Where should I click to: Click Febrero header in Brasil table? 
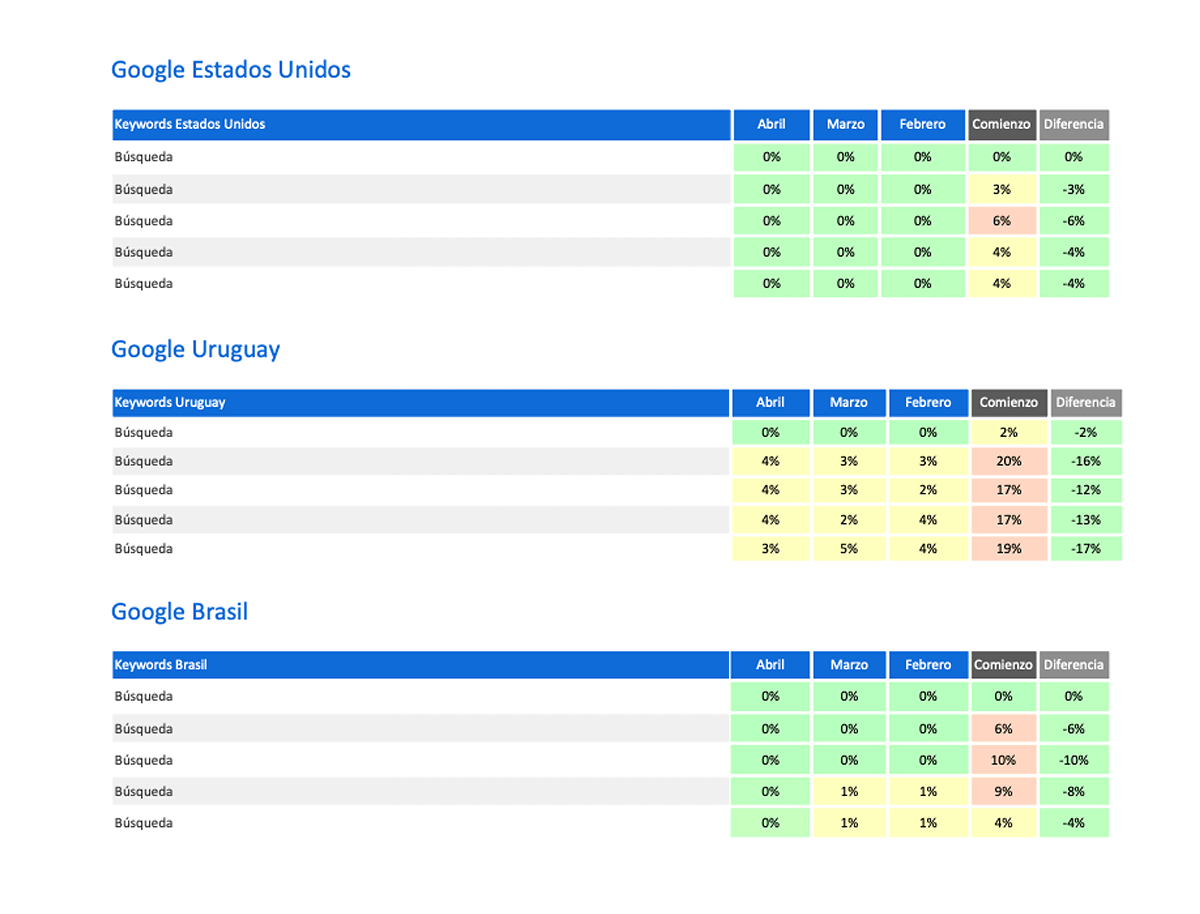928,665
